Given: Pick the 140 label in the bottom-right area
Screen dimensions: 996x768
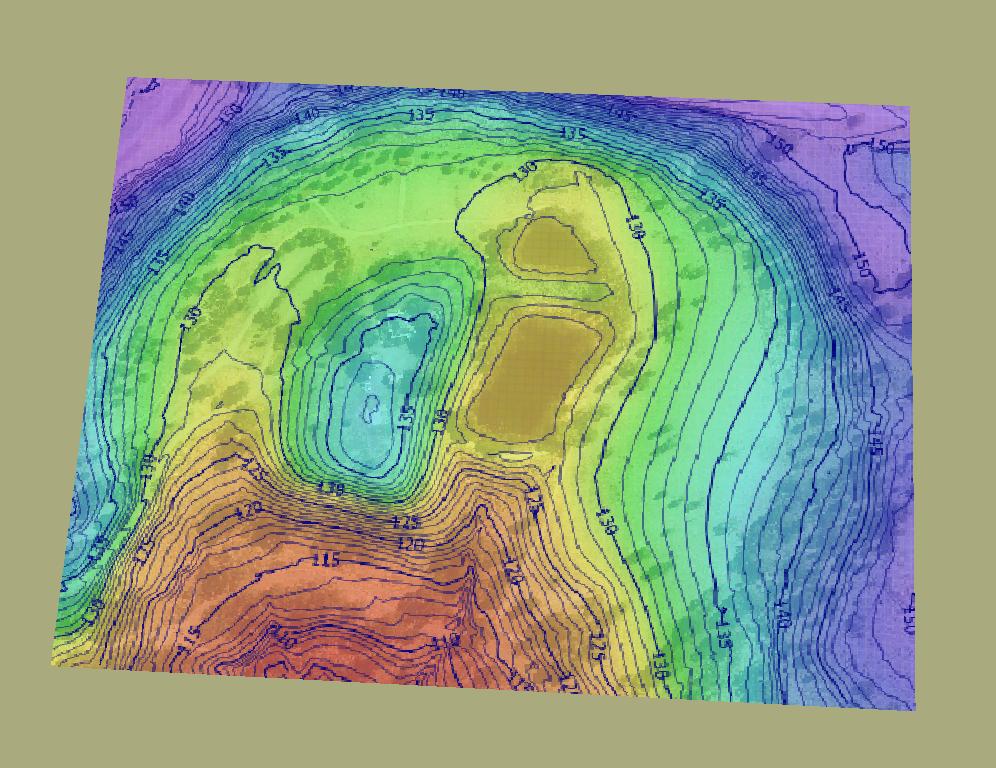Looking at the screenshot, I should click(x=781, y=618).
